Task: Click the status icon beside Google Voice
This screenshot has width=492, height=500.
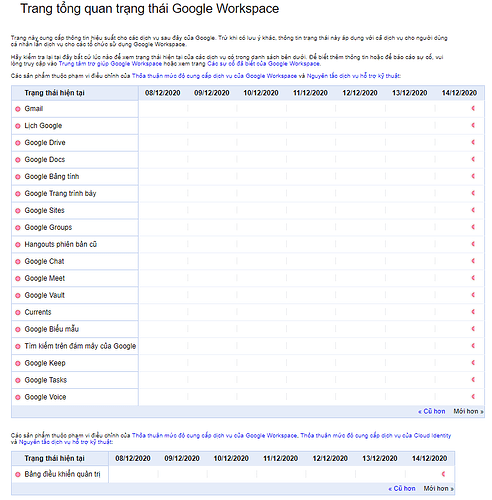Action: pos(18,397)
